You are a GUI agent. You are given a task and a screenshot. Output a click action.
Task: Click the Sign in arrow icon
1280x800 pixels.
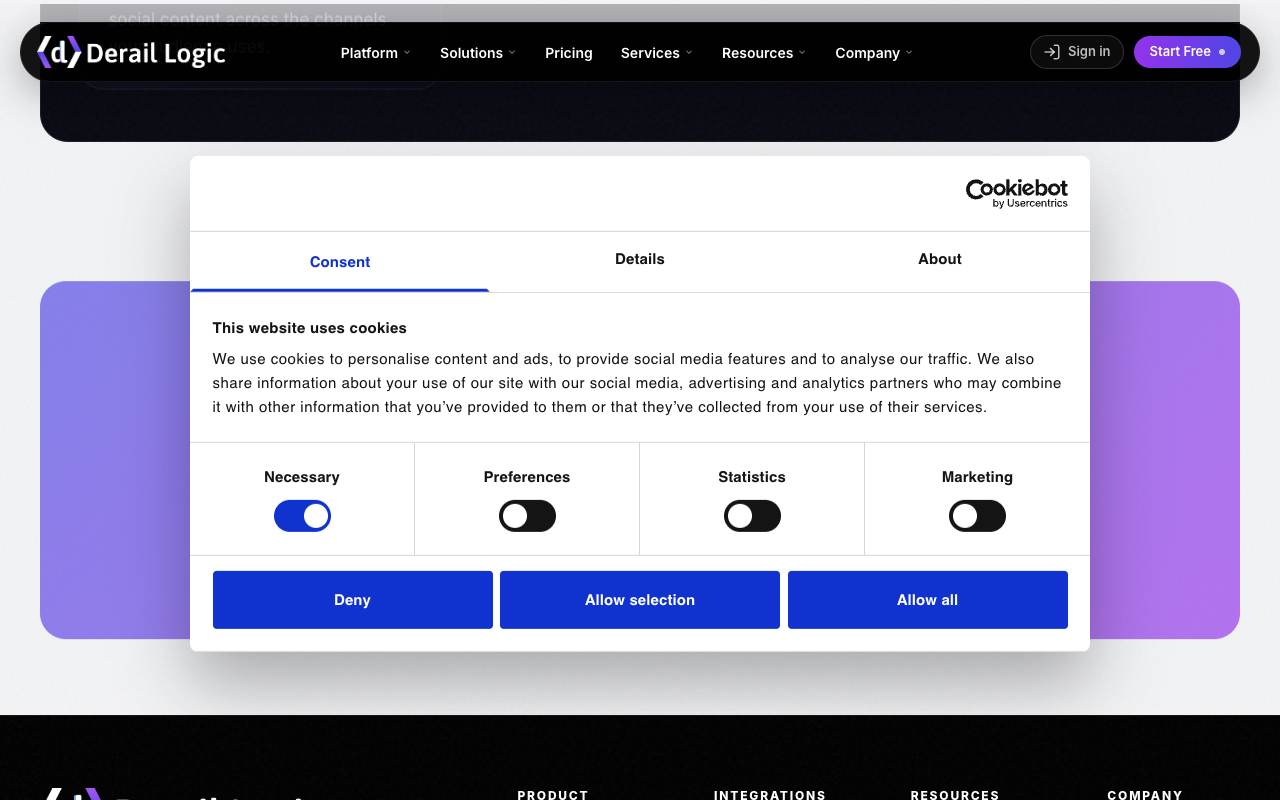pyautogui.click(x=1052, y=52)
